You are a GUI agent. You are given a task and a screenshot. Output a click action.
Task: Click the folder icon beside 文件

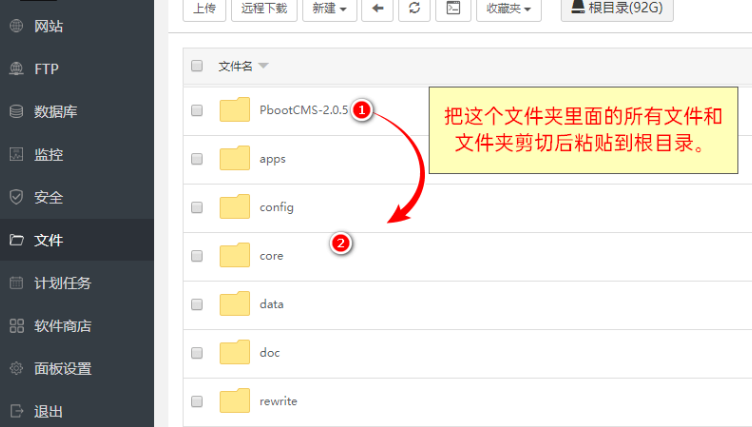(16, 240)
